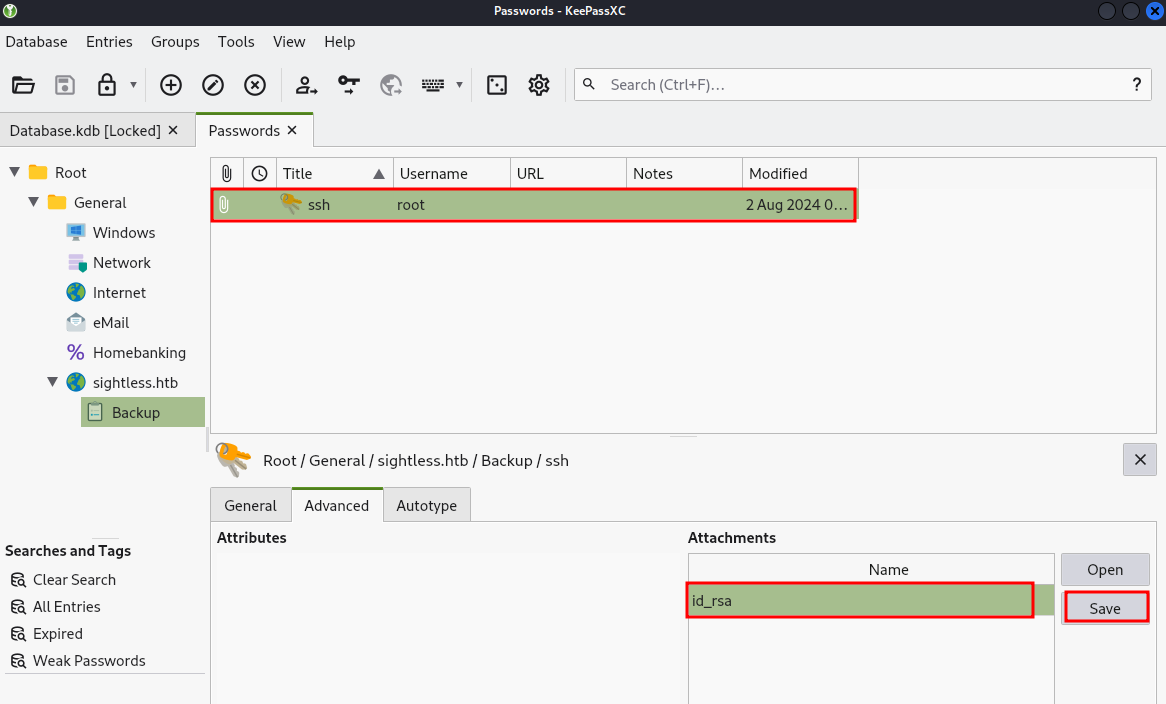The image size is (1166, 704).
Task: Open the password generator dice icon
Action: click(x=497, y=85)
